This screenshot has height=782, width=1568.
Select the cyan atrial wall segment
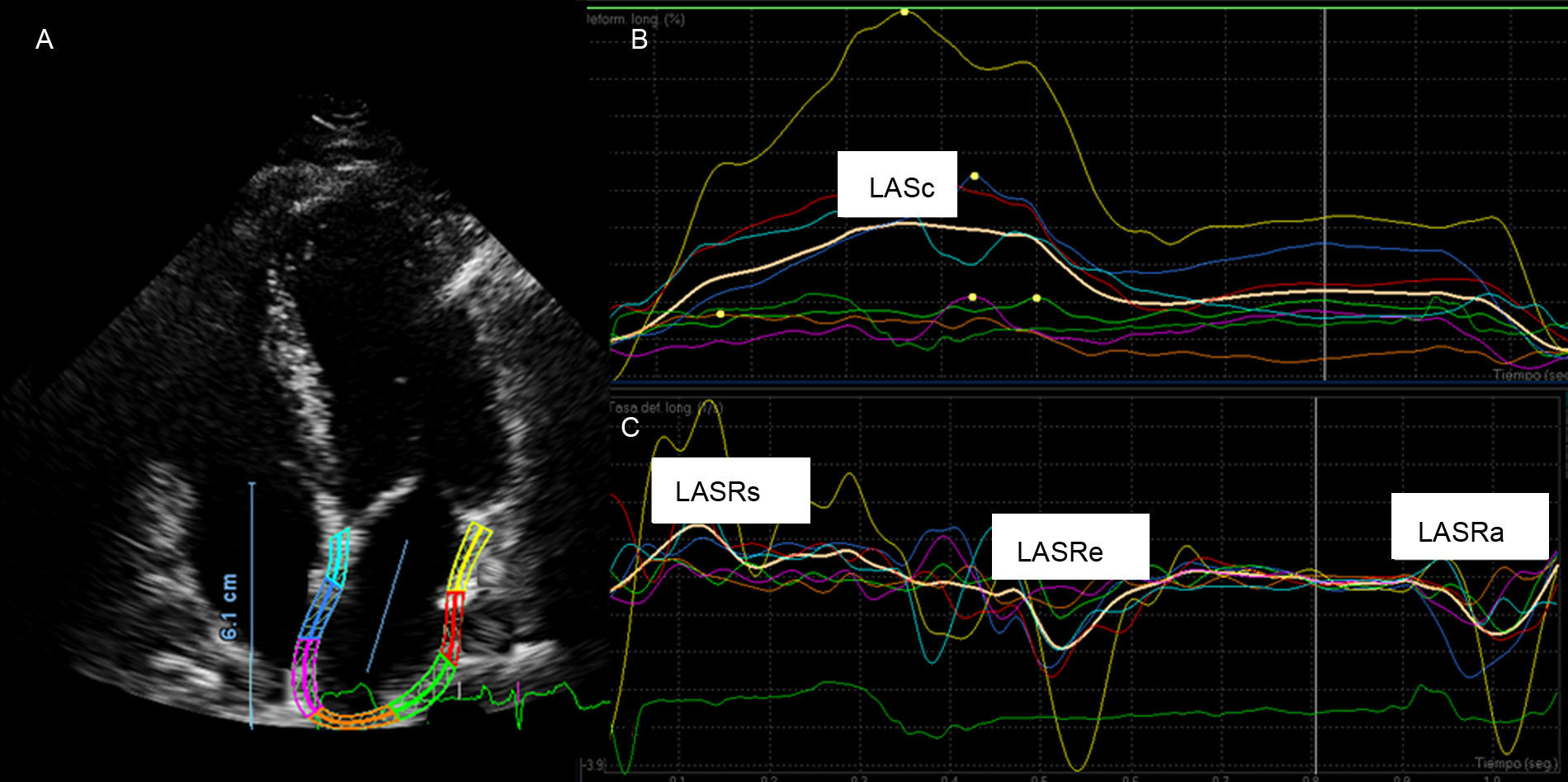[x=339, y=554]
